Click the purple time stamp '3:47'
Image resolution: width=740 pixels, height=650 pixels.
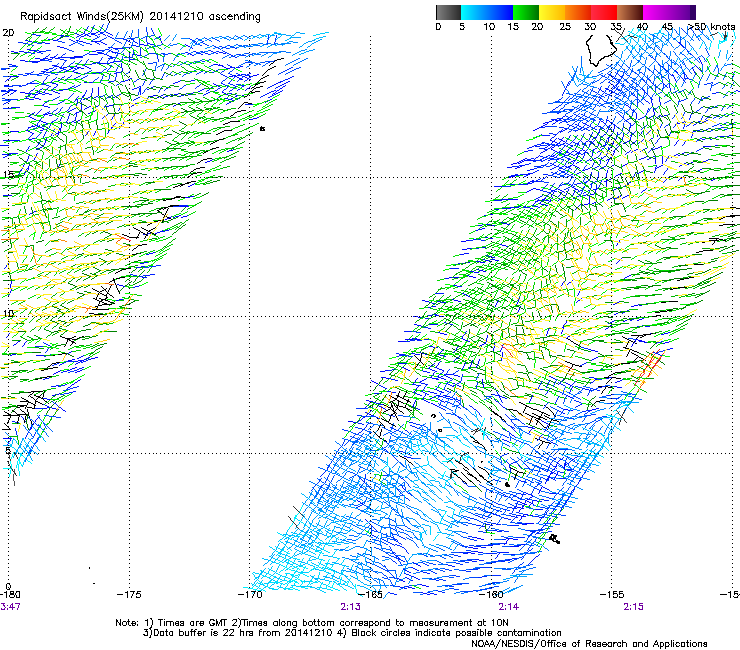tap(10, 607)
